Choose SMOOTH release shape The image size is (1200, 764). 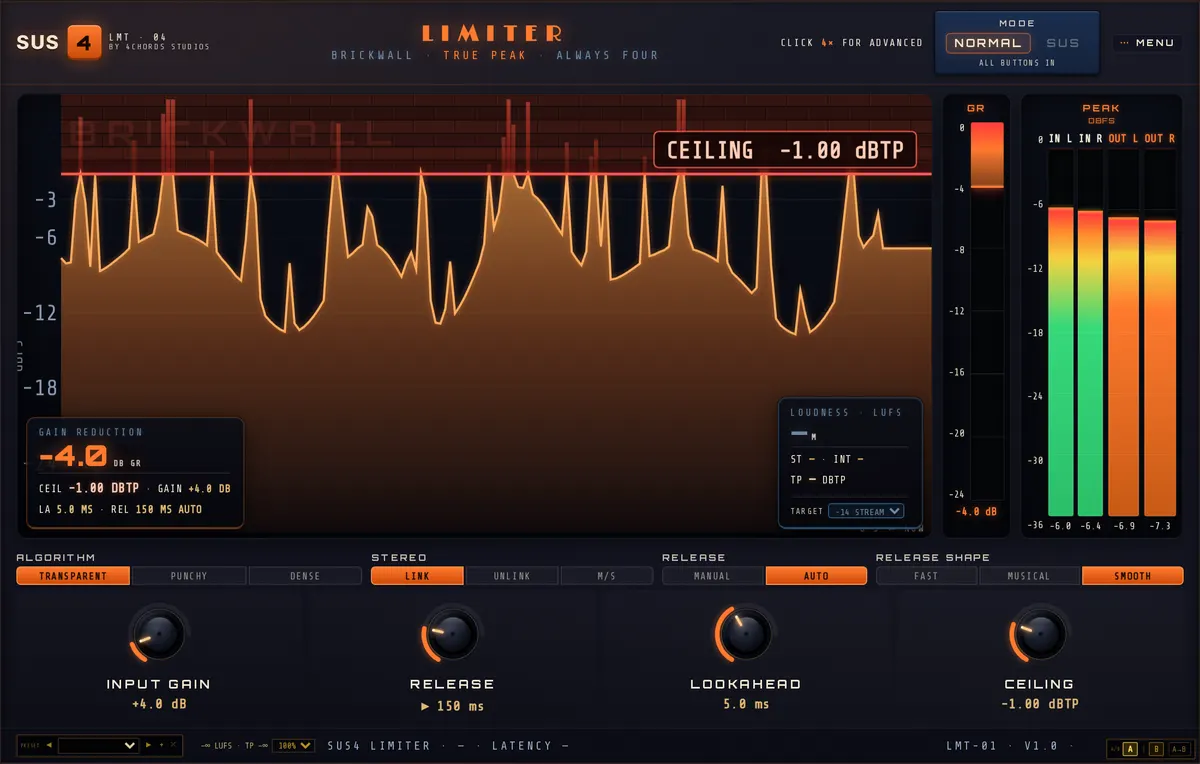point(1133,576)
